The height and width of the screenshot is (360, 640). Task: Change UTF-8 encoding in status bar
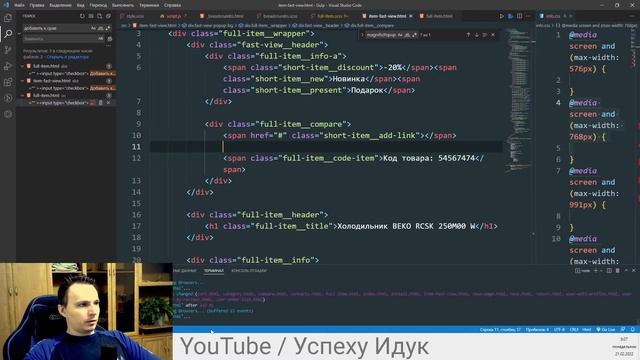[559, 329]
